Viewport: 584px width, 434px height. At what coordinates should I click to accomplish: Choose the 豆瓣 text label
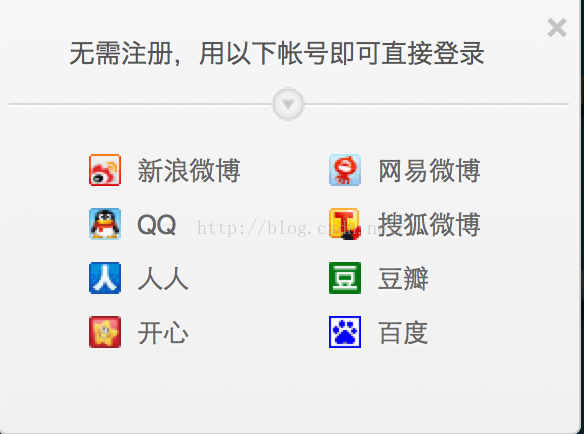pyautogui.click(x=403, y=278)
